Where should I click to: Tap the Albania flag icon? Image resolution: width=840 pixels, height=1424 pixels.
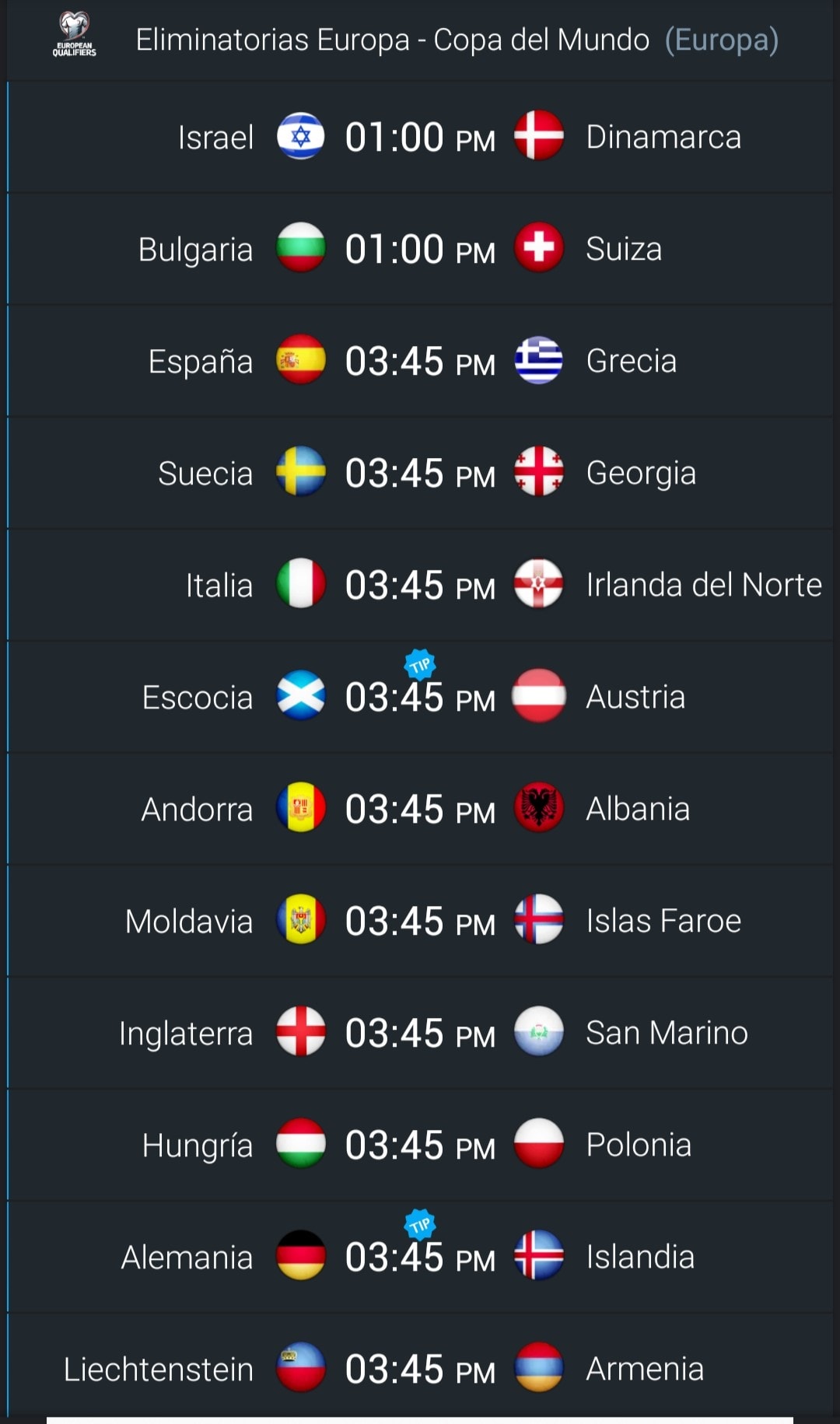click(539, 807)
